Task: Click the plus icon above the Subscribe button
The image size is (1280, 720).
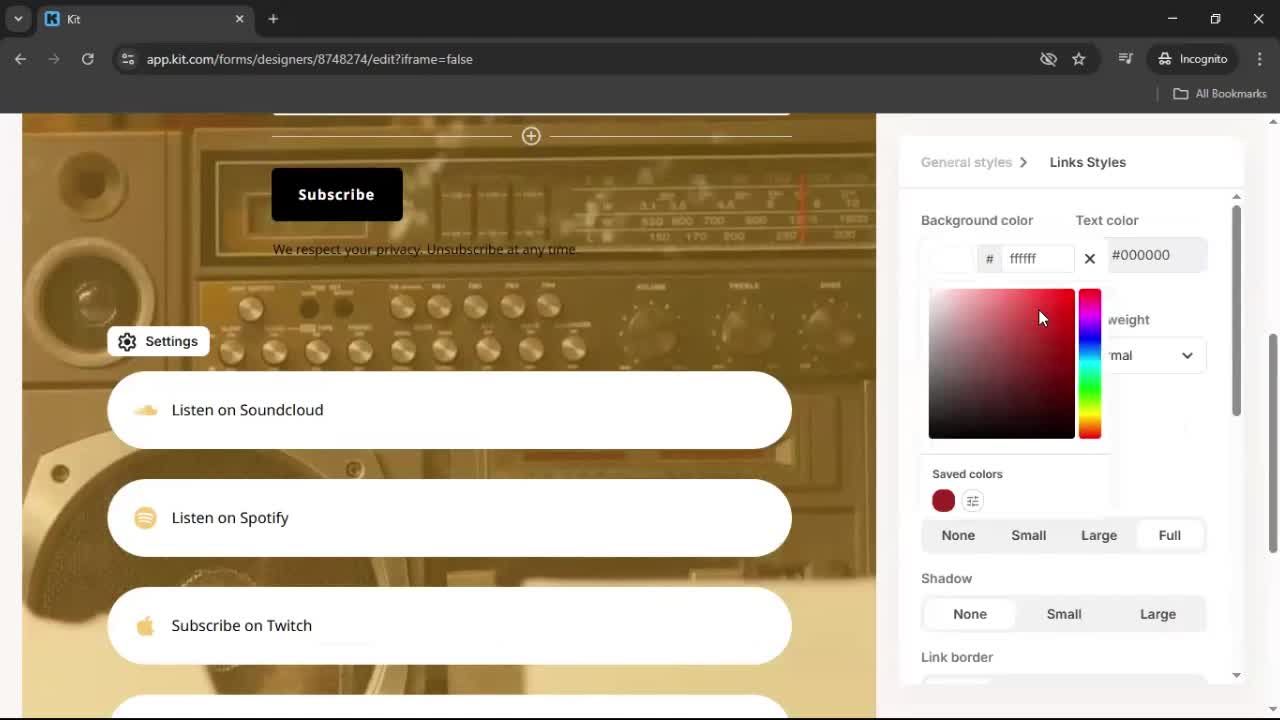Action: [531, 135]
